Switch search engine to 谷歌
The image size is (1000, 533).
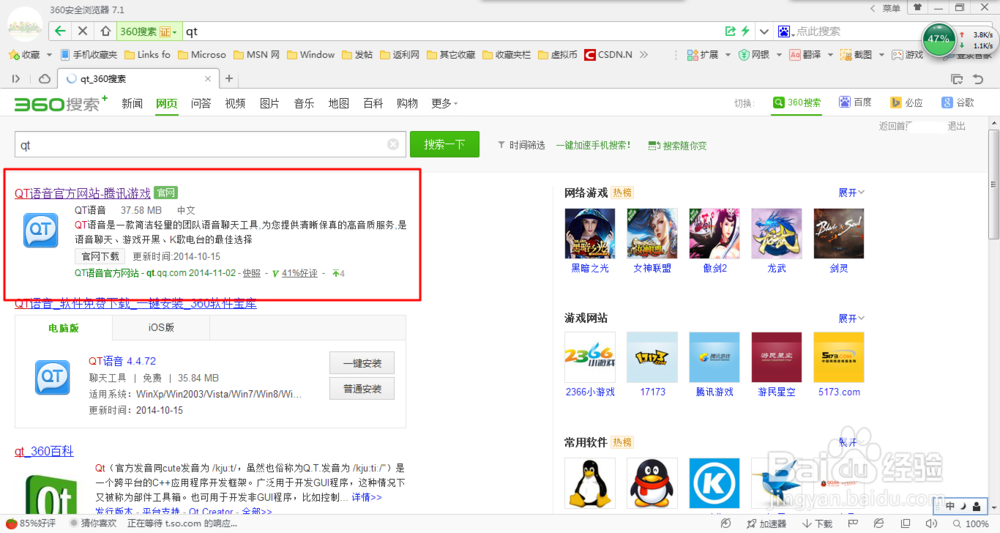(958, 102)
